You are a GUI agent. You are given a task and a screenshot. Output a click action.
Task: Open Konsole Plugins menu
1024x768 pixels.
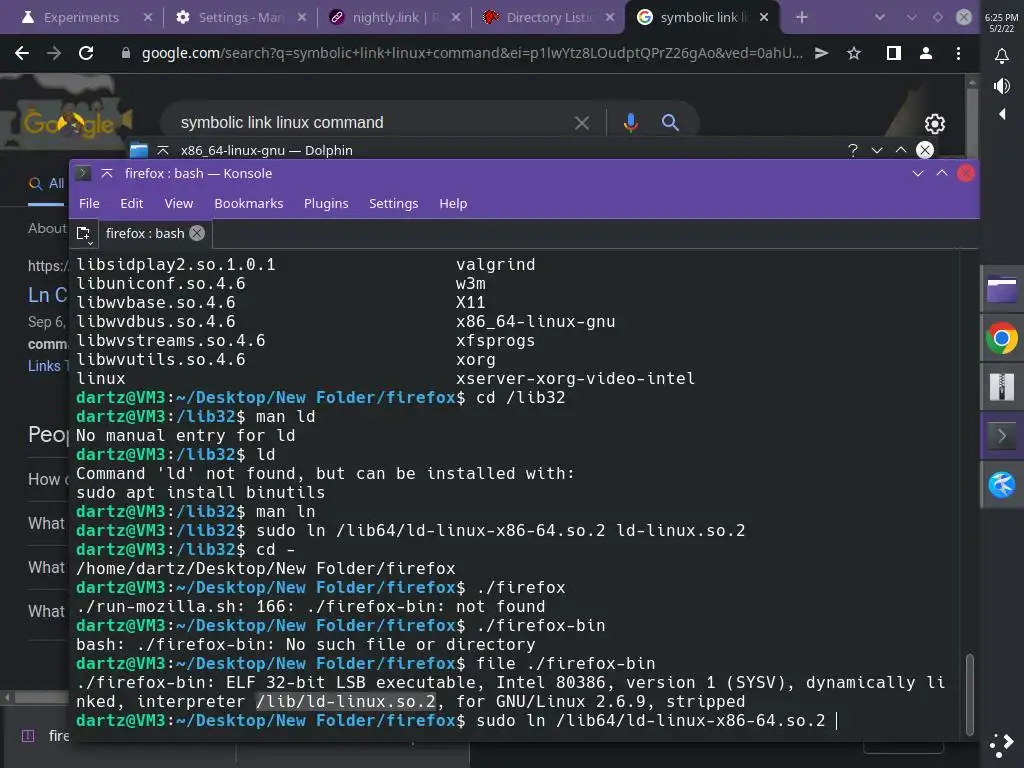click(326, 203)
